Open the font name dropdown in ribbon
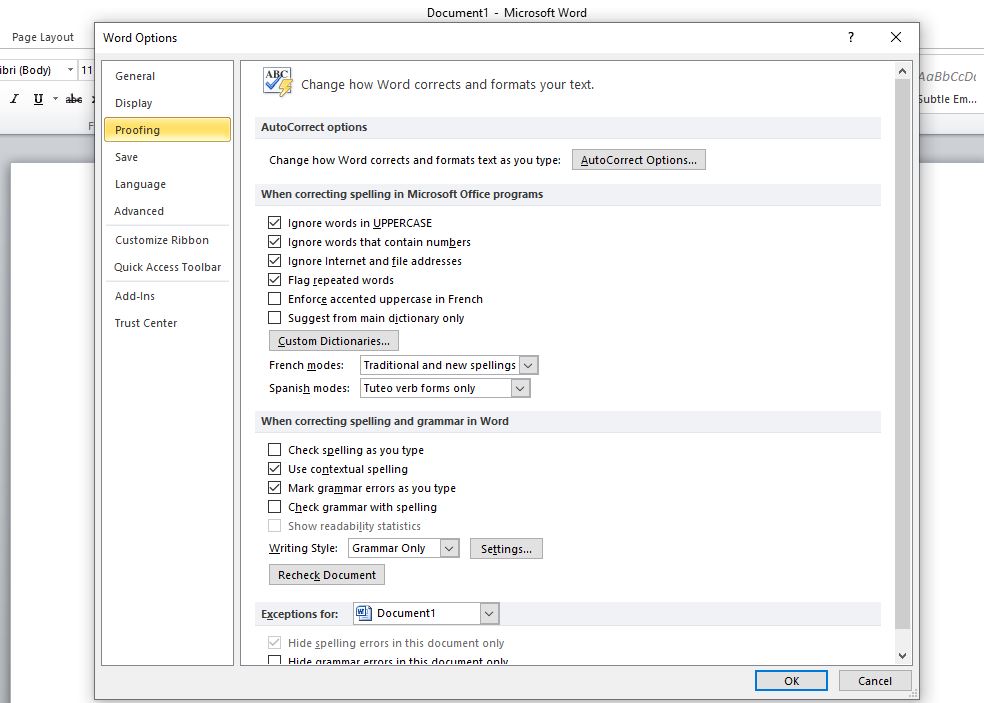The width and height of the screenshot is (984, 703). (70, 70)
